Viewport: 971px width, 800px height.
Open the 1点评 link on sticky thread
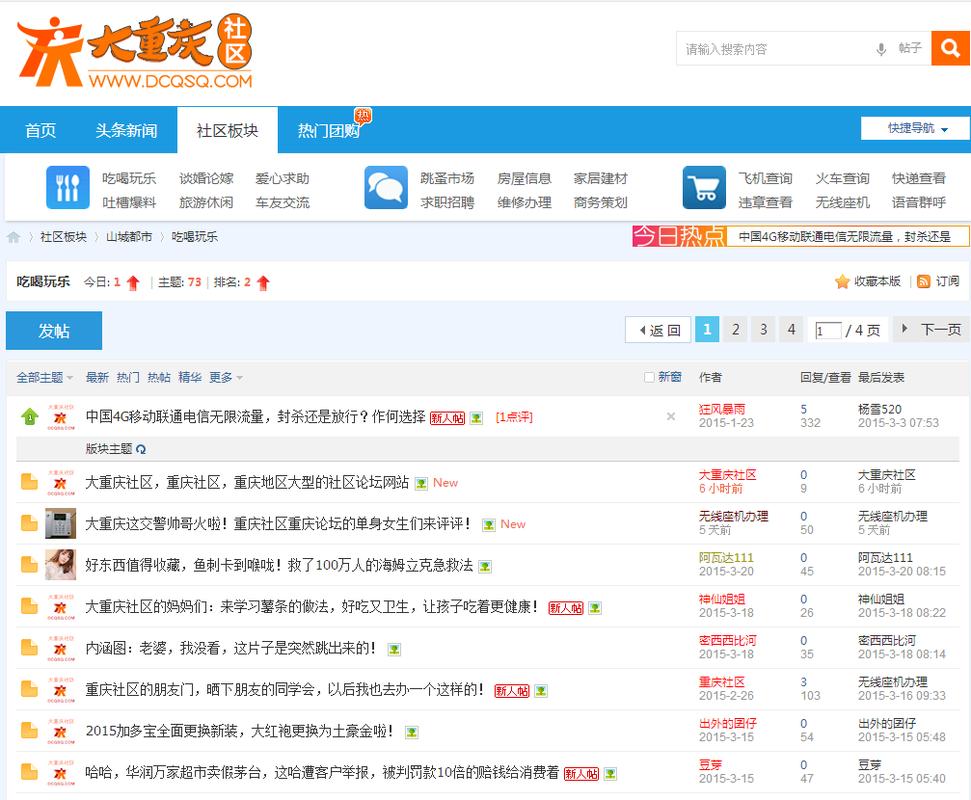click(514, 417)
